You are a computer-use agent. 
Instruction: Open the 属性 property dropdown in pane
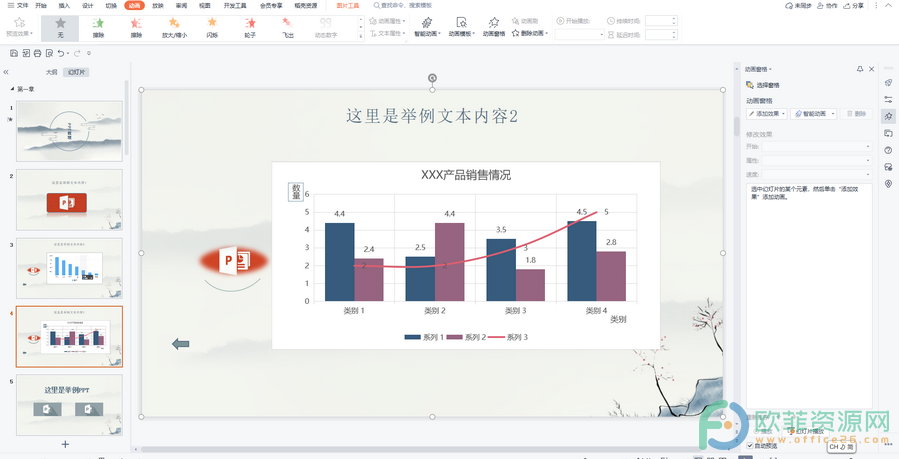[816, 160]
